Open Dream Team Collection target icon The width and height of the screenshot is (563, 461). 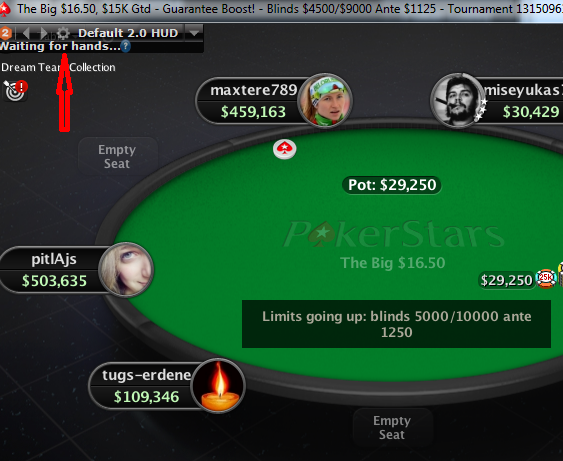point(15,90)
